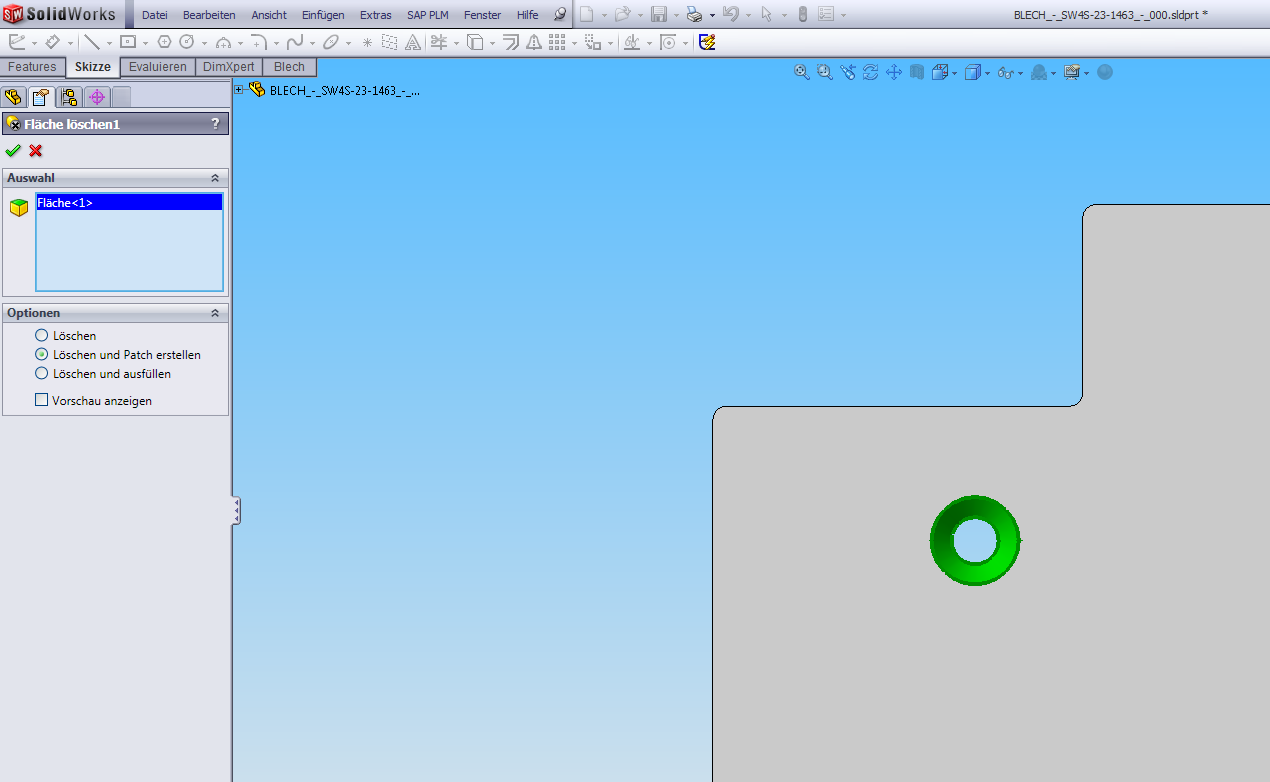Screen dimensions: 1270x782
Task: Click the Section View icon
Action: pos(916,72)
